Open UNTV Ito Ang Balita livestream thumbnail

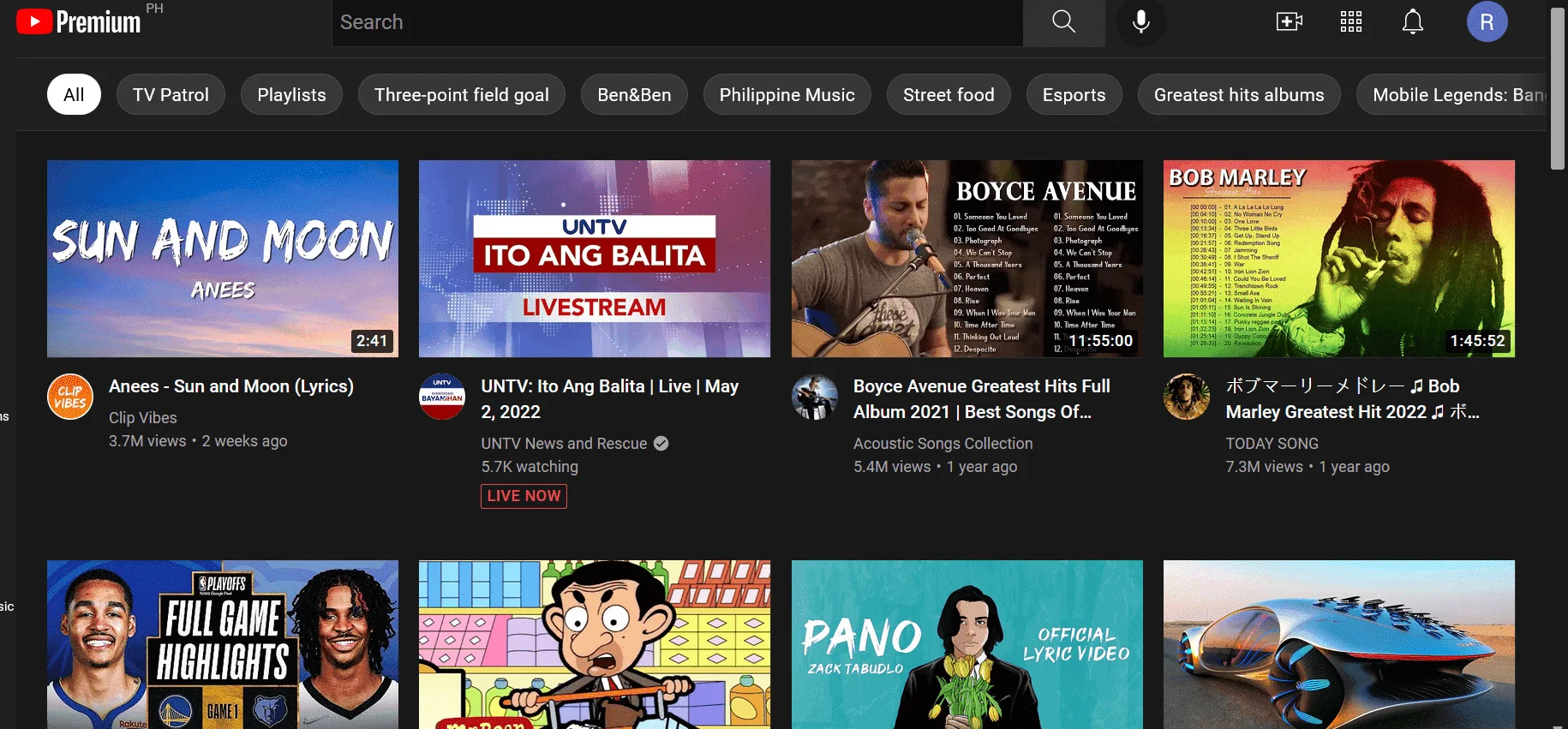pyautogui.click(x=595, y=259)
